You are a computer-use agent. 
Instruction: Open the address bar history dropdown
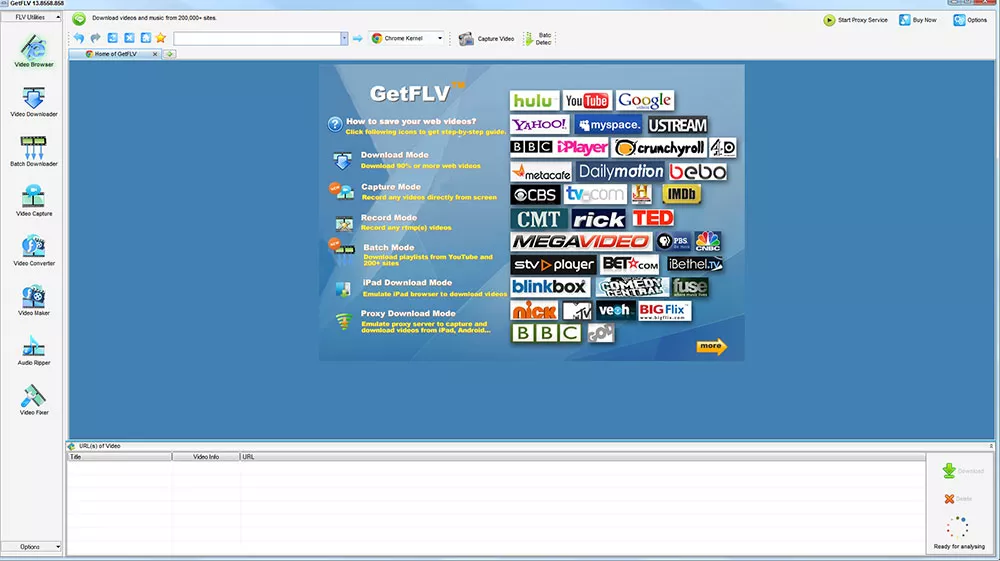coord(344,38)
